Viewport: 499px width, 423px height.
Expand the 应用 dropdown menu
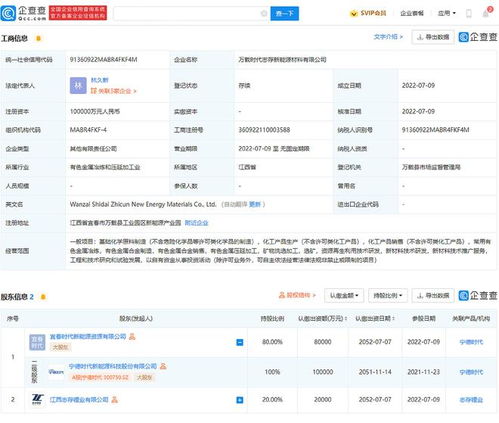447,13
